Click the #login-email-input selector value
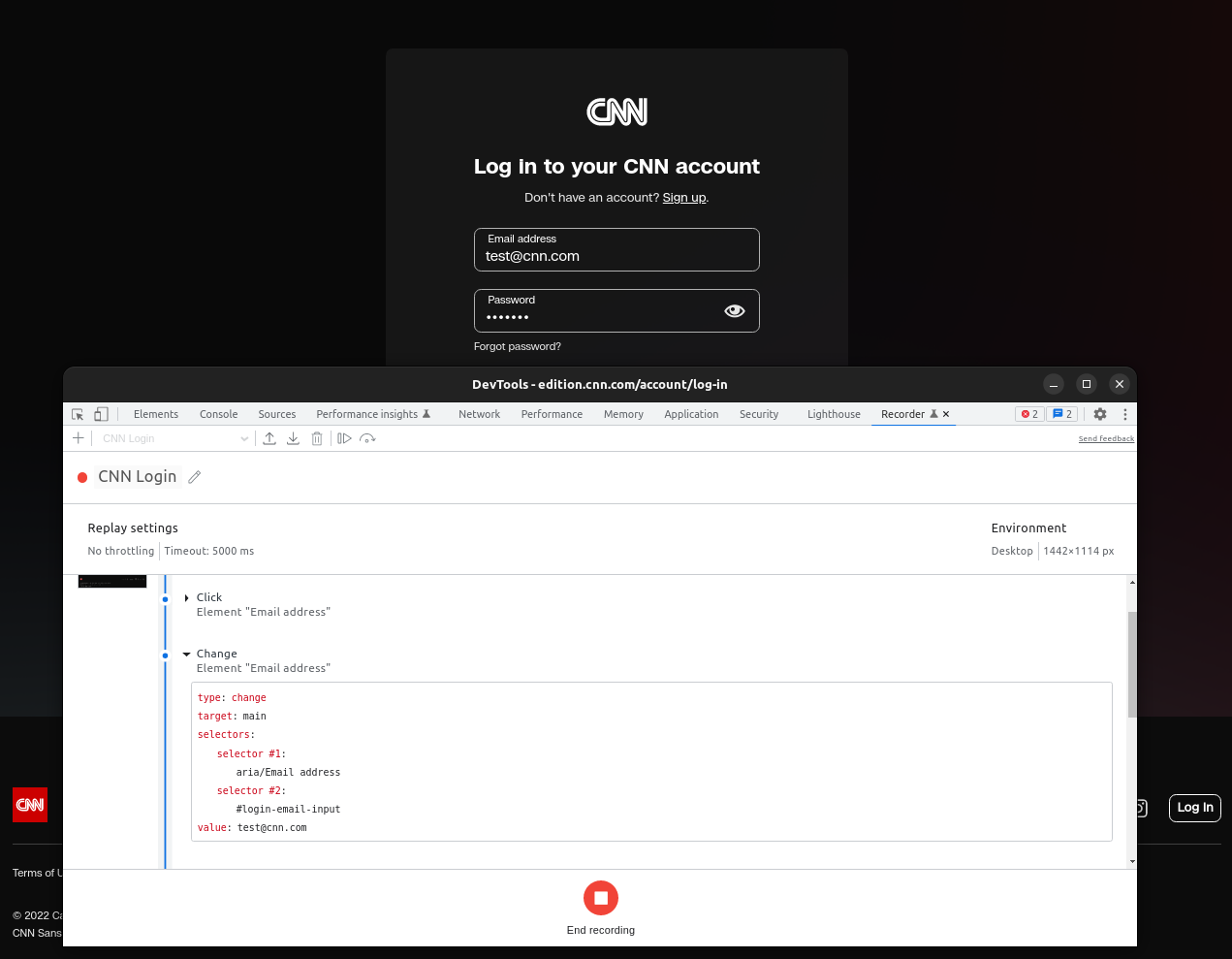The height and width of the screenshot is (959, 1232). (x=288, y=810)
